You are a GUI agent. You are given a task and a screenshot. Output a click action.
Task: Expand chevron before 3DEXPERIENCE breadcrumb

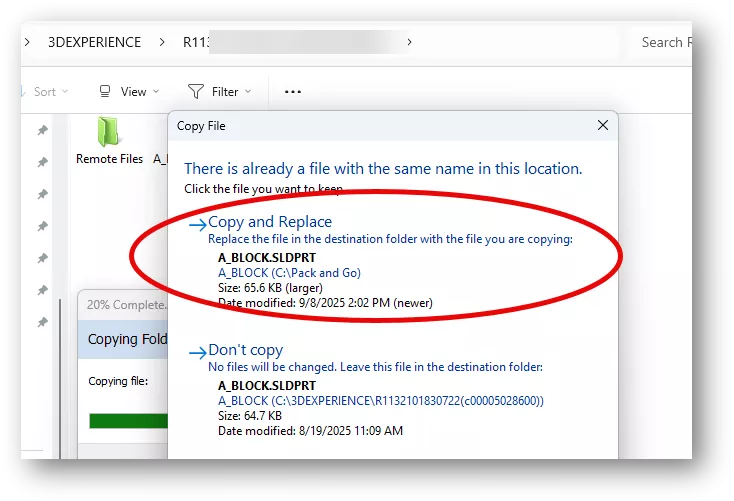pos(27,42)
